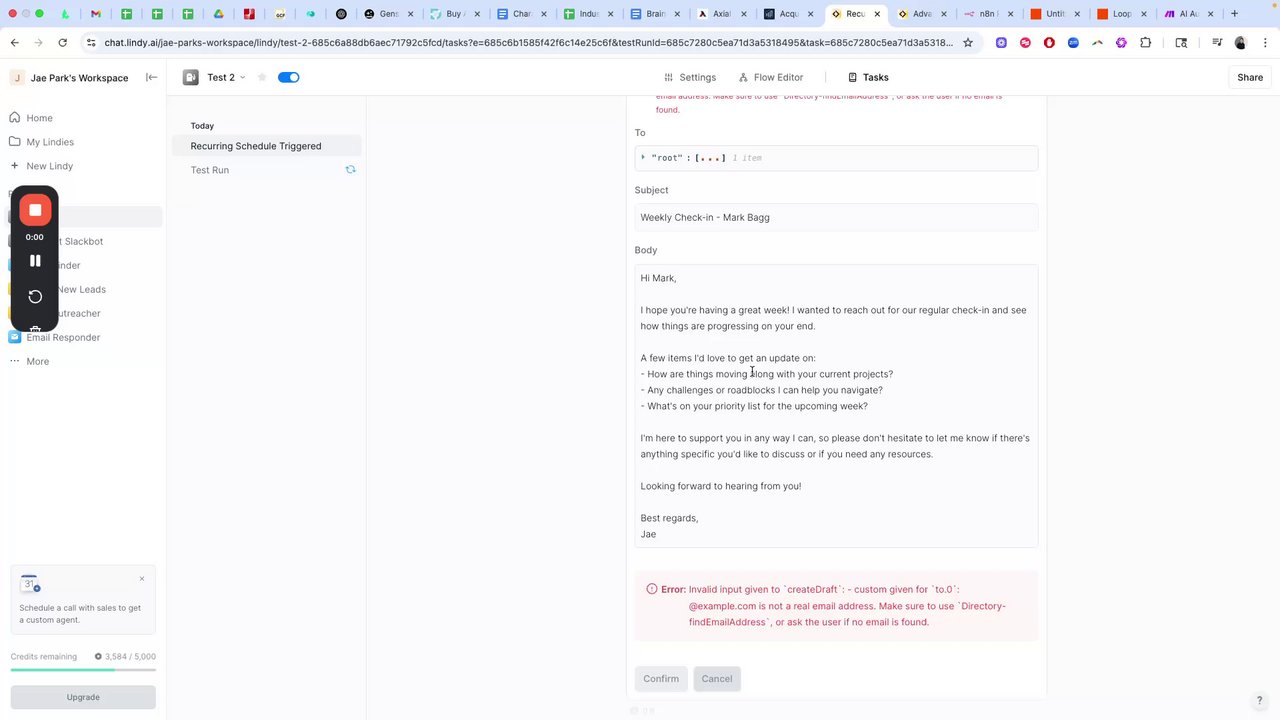Screen dimensions: 1280x720
Task: Restart the recording with the circular arrow
Action: click(35, 297)
